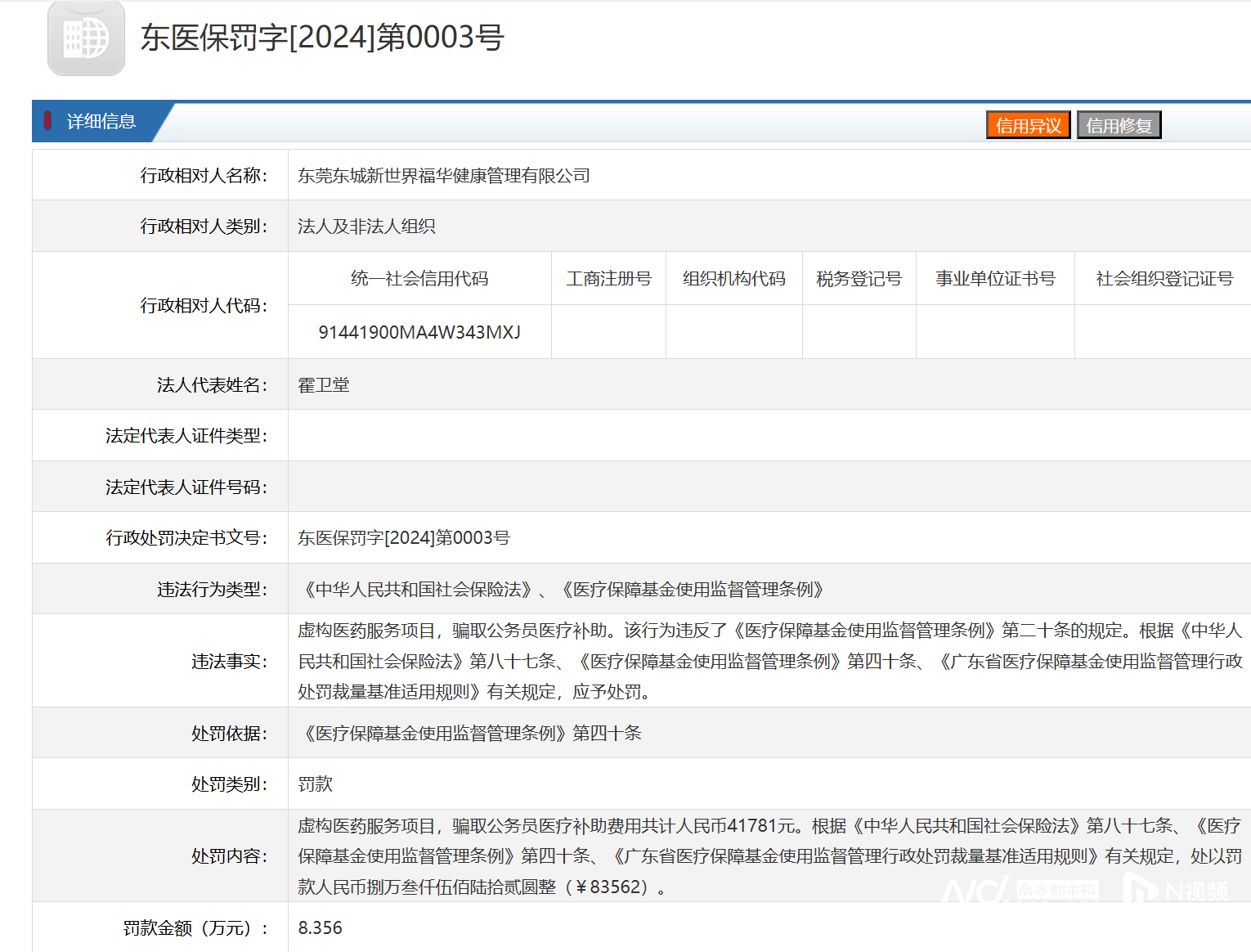Select the 详细信息 tab header
The width and height of the screenshot is (1251, 952).
click(x=101, y=122)
